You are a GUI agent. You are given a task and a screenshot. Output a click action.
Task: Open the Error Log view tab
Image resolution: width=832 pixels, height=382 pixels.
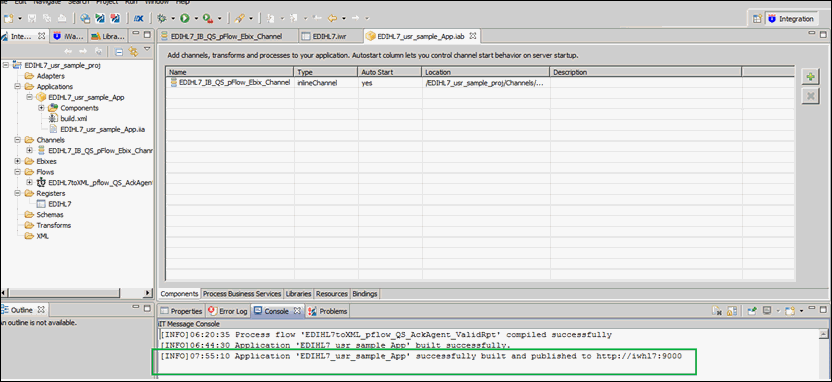click(x=227, y=311)
